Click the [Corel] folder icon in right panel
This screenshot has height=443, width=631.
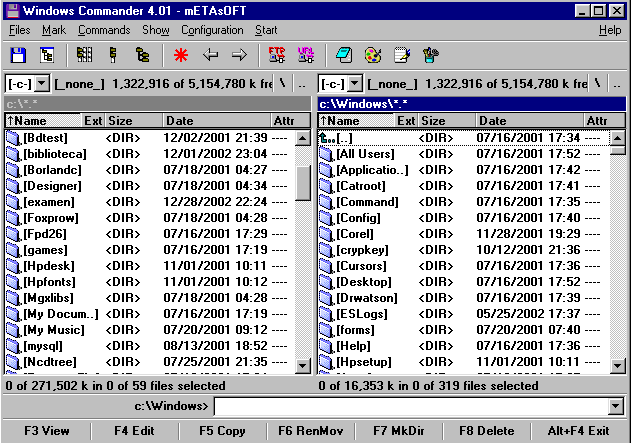[x=326, y=234]
